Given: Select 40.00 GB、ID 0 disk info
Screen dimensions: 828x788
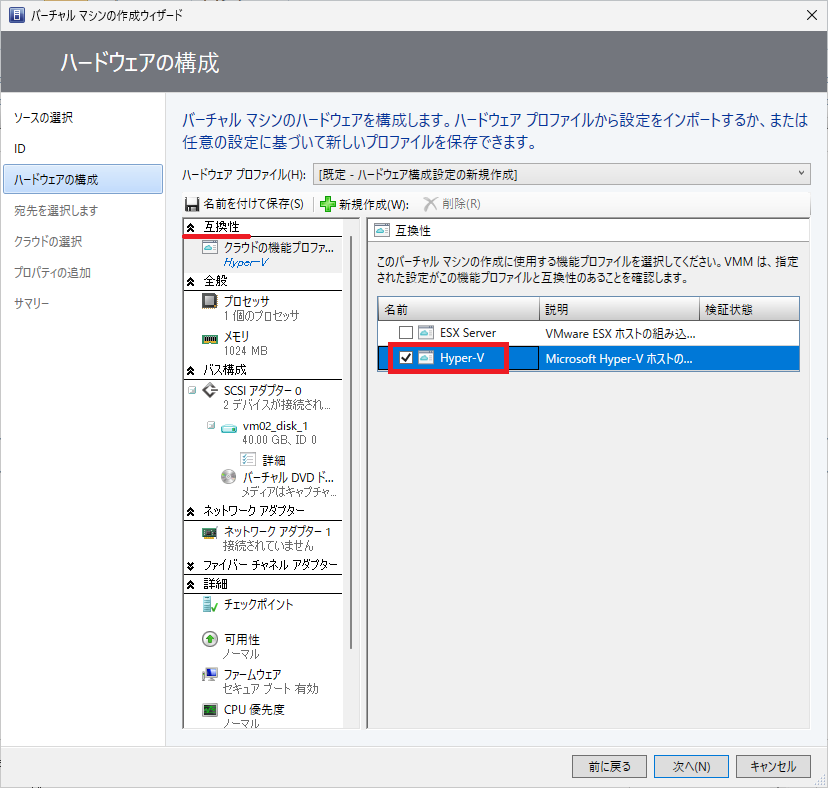Looking at the screenshot, I should click(279, 439).
